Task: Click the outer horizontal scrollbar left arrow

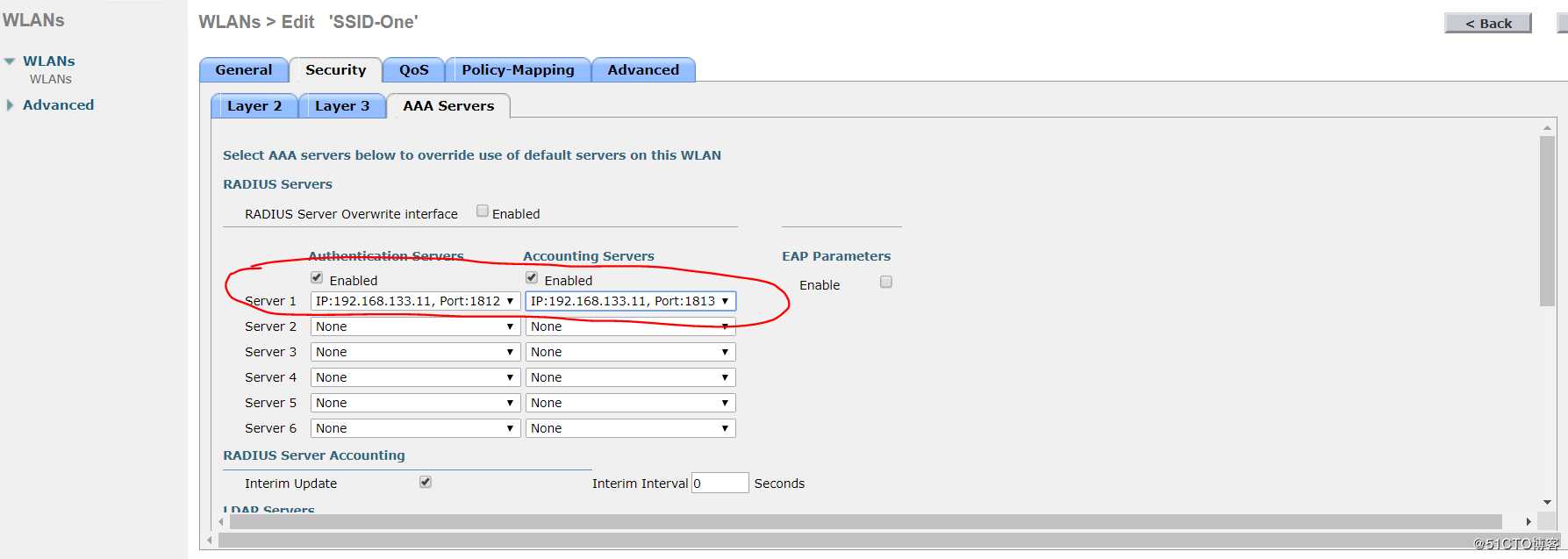Action: coord(210,540)
